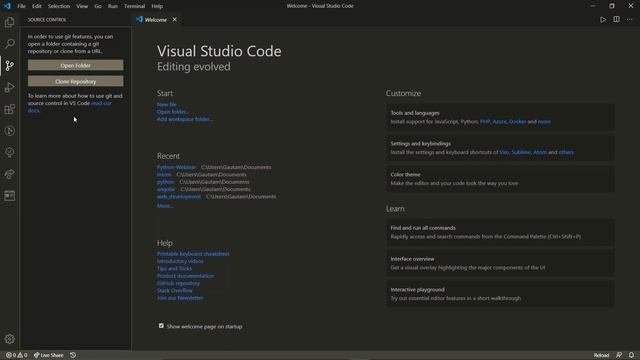The image size is (640, 360).
Task: Open Introductory videos link
Action: (x=180, y=261)
